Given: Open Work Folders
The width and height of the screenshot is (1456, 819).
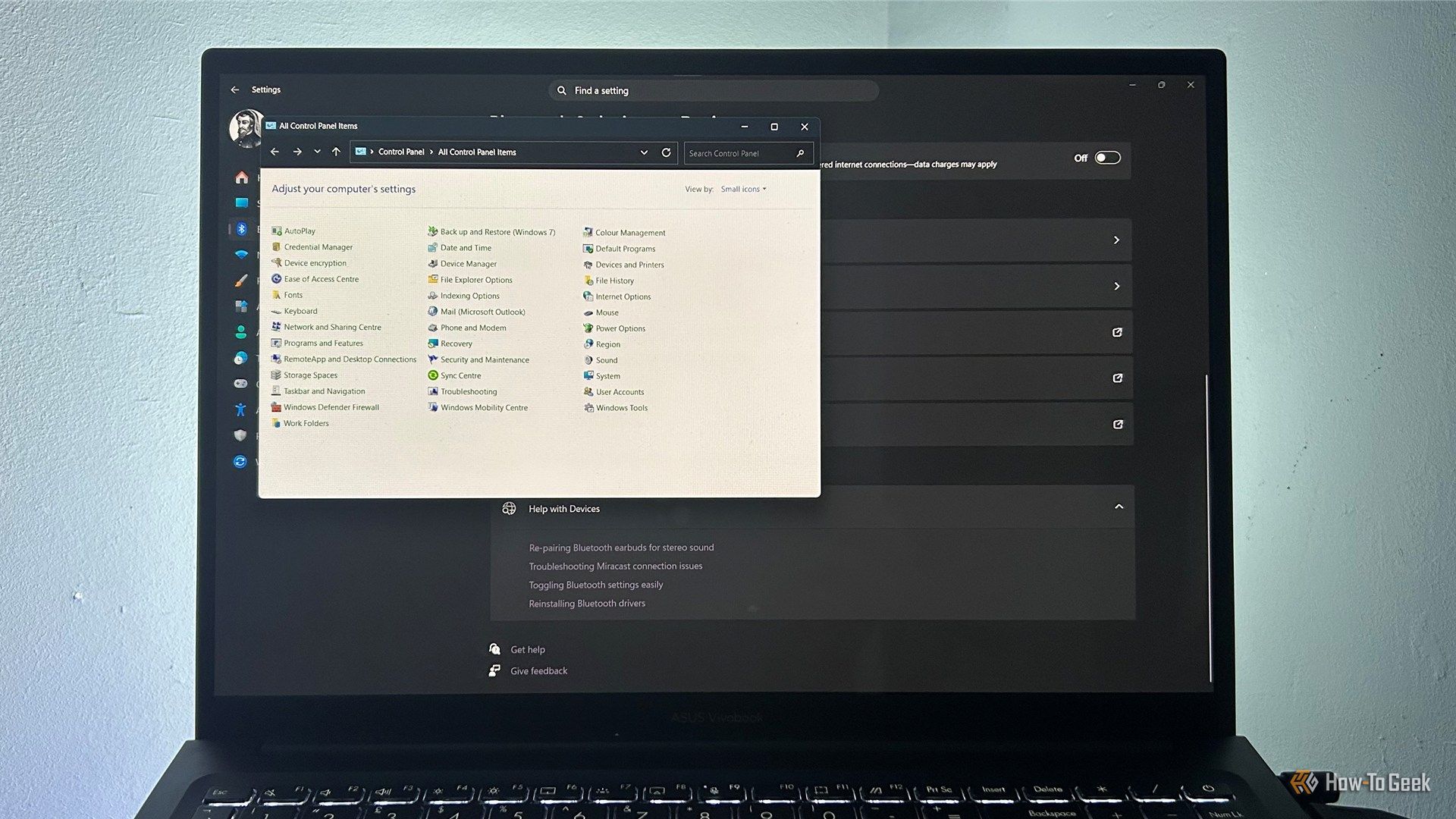Looking at the screenshot, I should 300,423.
